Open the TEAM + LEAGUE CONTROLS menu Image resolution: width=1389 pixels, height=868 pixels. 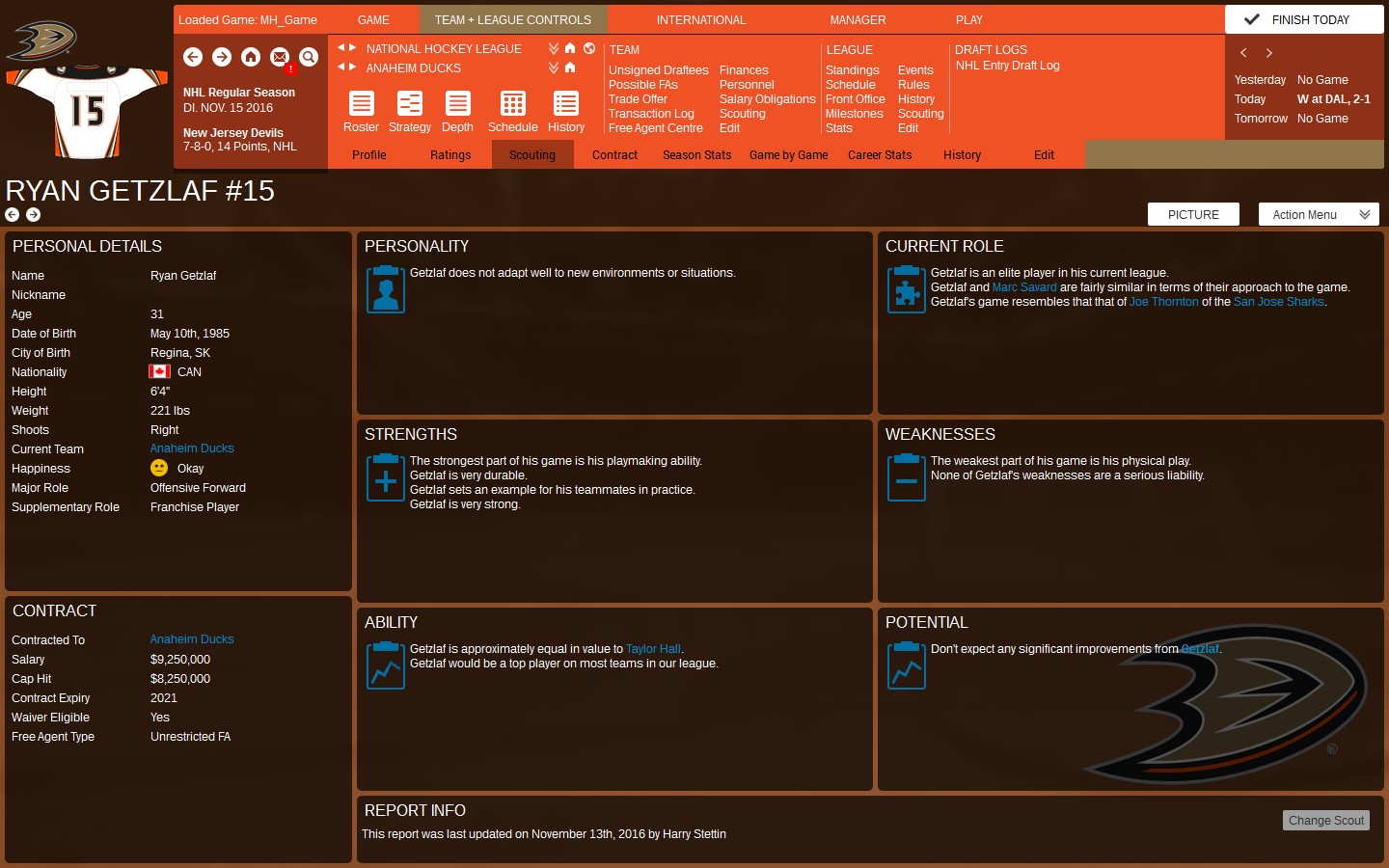513,19
